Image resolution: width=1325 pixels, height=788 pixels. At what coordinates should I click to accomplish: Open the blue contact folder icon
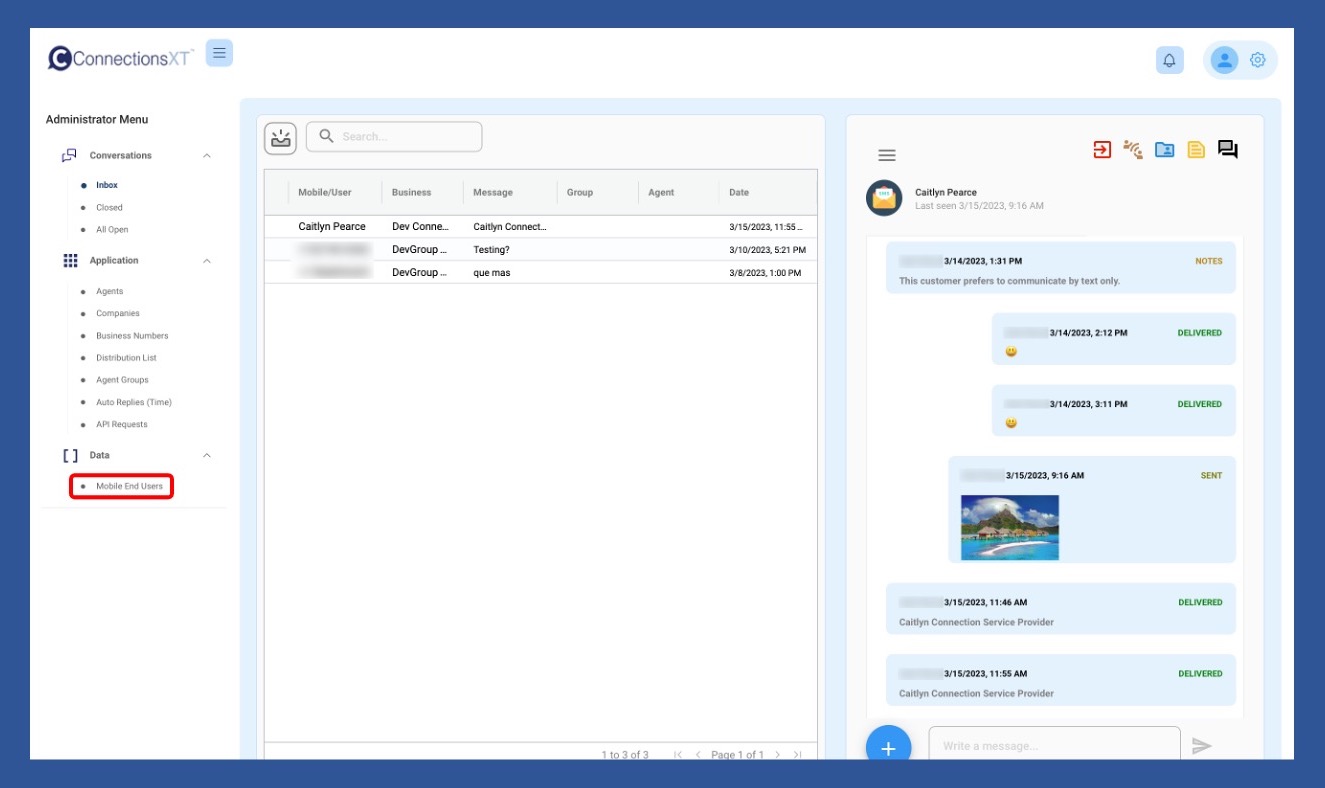click(1164, 150)
